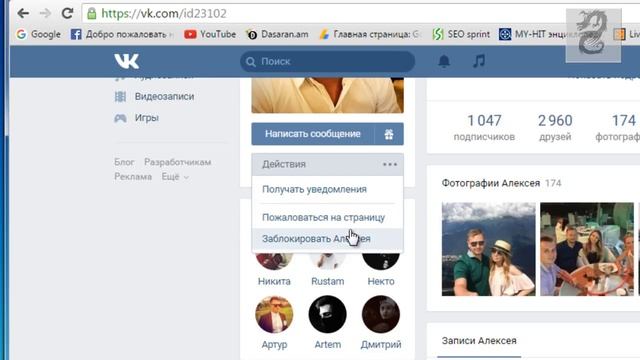Click the three-dots icon in 'Действия'
Image resolution: width=640 pixels, height=360 pixels.
pyautogui.click(x=390, y=164)
